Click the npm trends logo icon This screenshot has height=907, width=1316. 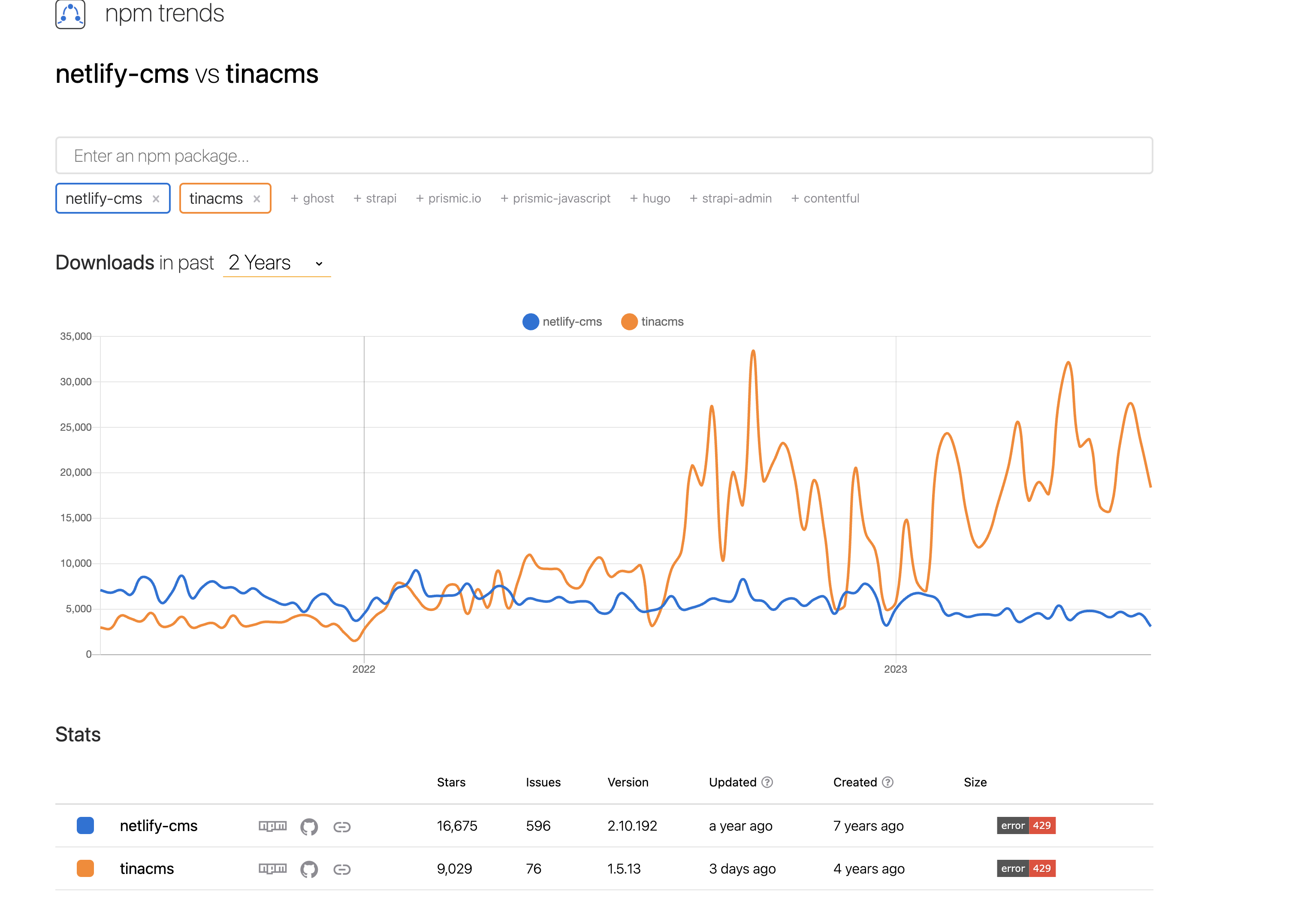point(70,14)
